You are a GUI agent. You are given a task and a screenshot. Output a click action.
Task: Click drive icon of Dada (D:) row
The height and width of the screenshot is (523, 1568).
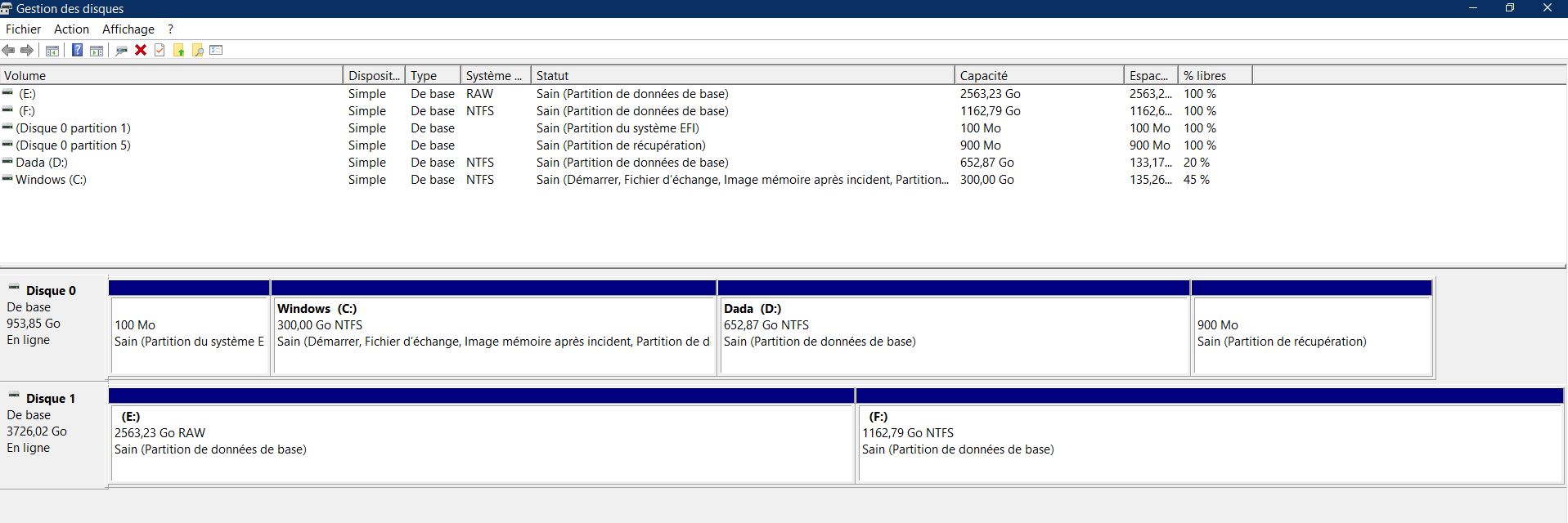[x=8, y=162]
